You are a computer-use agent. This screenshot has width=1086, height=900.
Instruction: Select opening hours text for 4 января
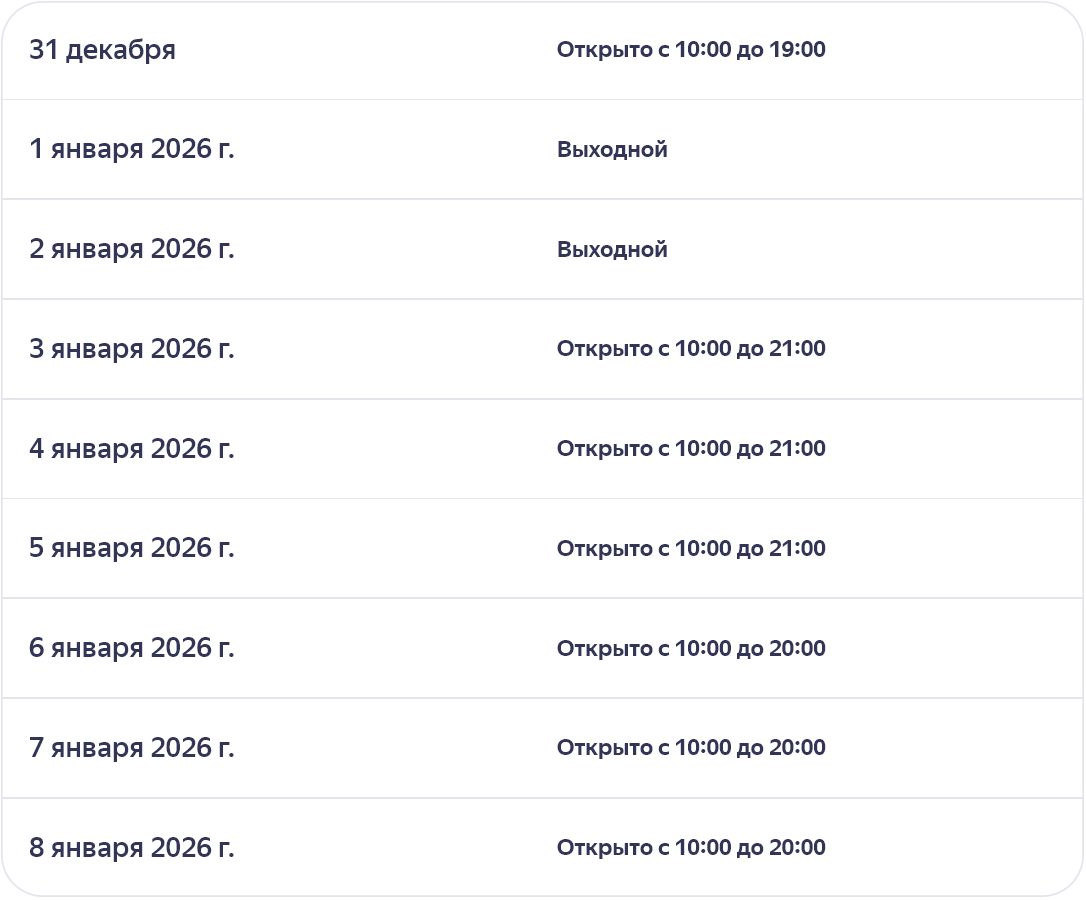click(690, 449)
